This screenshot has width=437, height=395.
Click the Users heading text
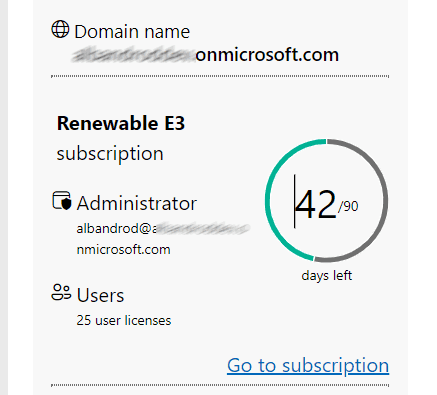click(100, 295)
